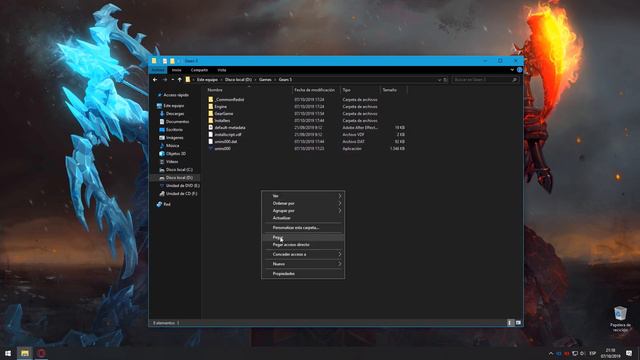
Task: Select the GearGame folder icon
Action: [x=211, y=113]
